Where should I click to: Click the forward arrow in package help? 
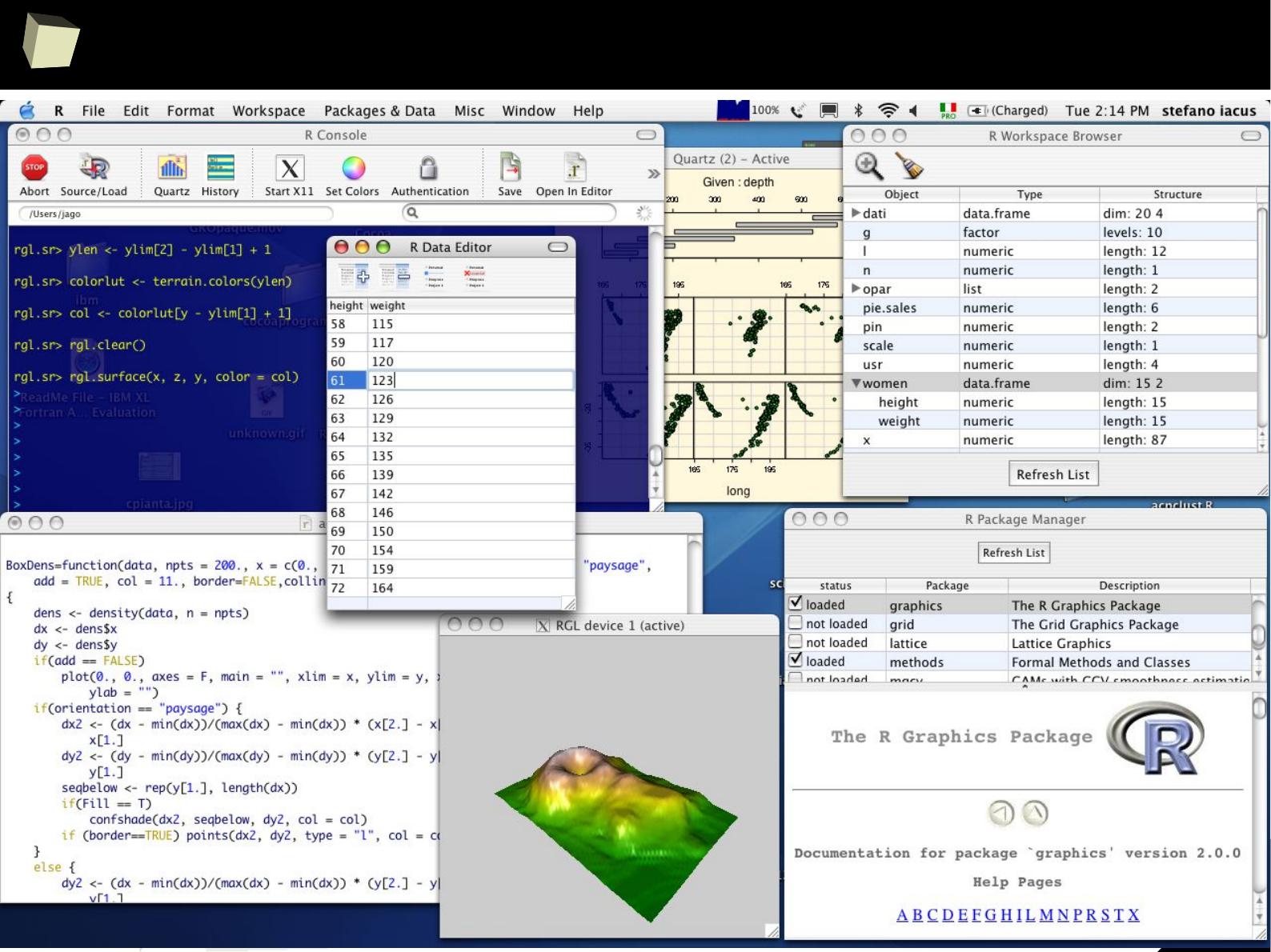1036,813
